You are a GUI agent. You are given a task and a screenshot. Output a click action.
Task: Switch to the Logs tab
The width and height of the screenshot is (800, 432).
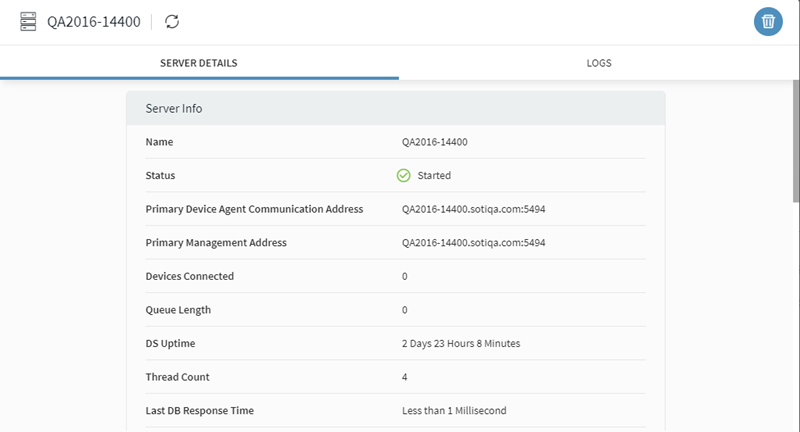pyautogui.click(x=599, y=63)
